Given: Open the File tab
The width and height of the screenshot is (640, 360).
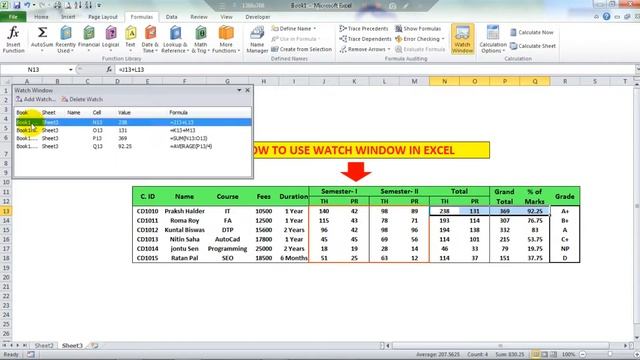Looking at the screenshot, I should pos(13,17).
